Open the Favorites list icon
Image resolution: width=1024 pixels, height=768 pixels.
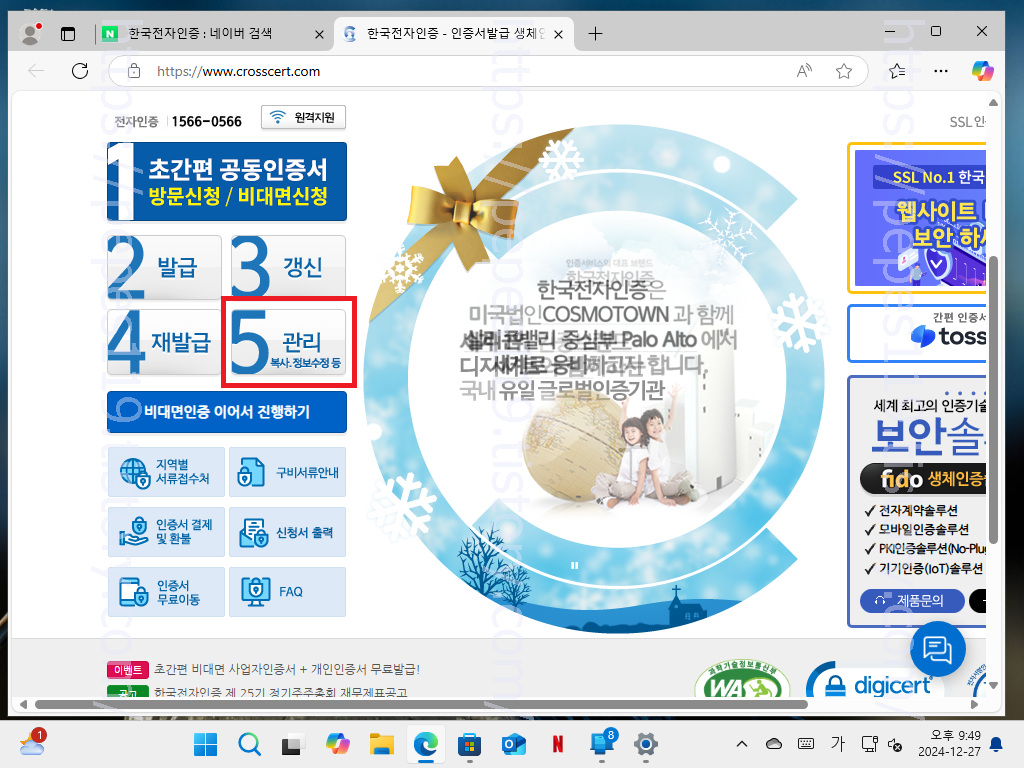pyautogui.click(x=897, y=71)
